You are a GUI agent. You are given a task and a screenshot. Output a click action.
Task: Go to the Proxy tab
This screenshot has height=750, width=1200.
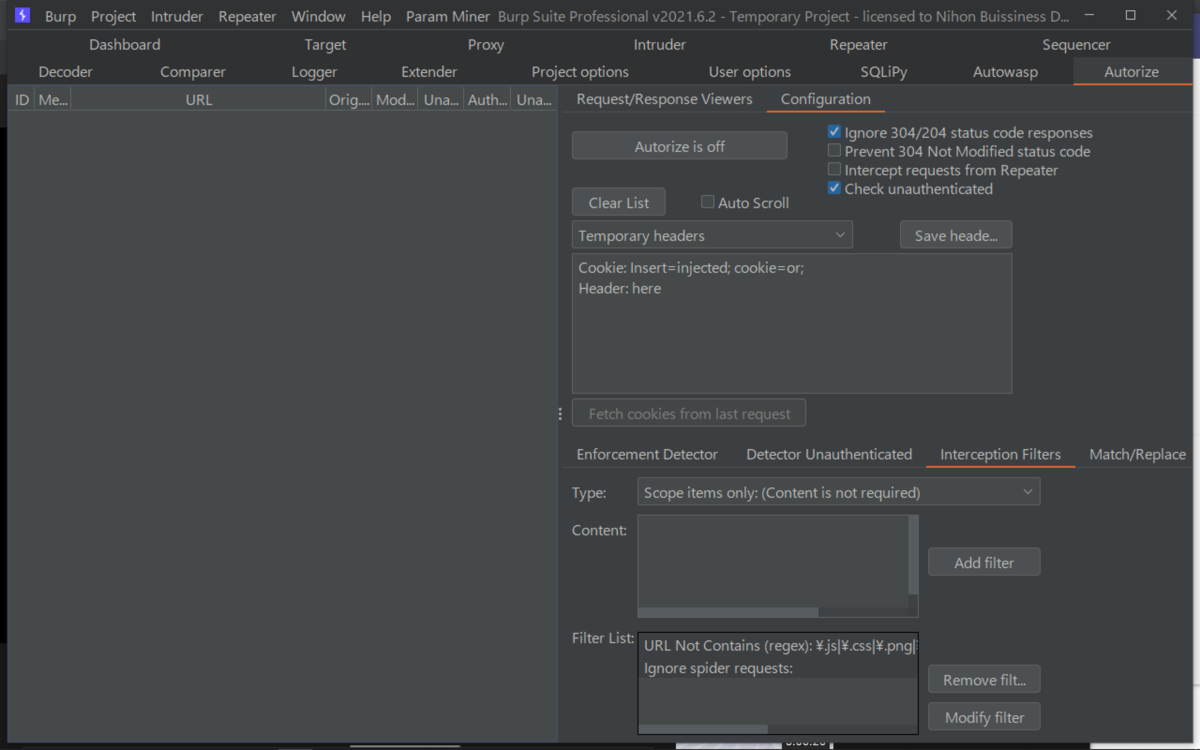(x=486, y=45)
